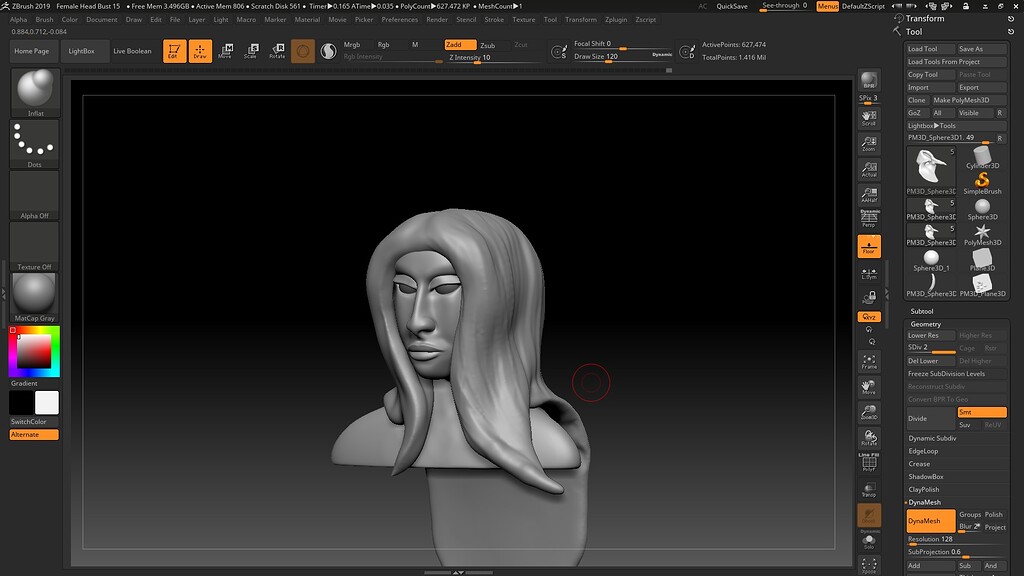Enable DynaMesh on the sculpt
This screenshot has height=576, width=1024.
pyautogui.click(x=930, y=520)
